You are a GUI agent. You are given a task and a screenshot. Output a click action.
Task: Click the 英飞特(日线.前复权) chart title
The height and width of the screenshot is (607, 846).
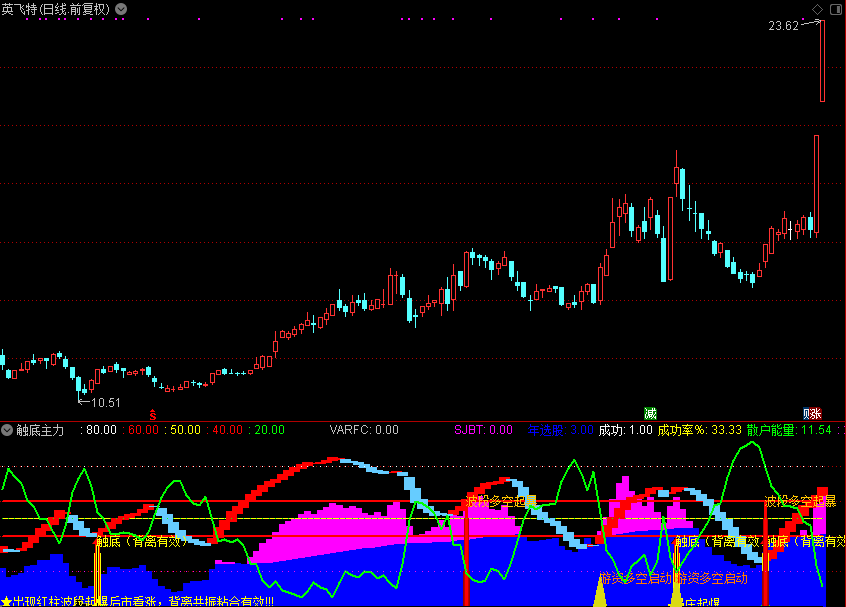tap(56, 9)
